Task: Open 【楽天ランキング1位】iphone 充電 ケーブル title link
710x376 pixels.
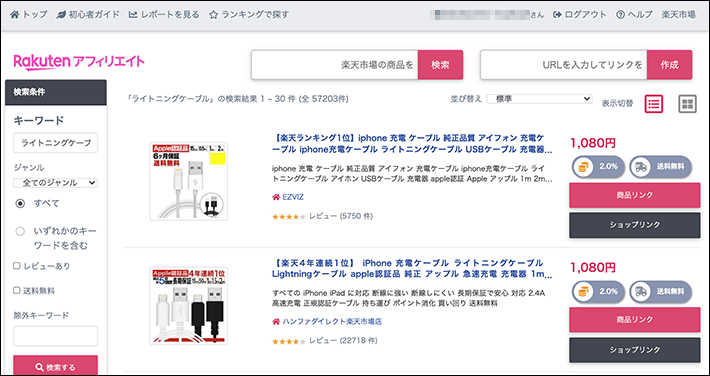Action: (412, 143)
